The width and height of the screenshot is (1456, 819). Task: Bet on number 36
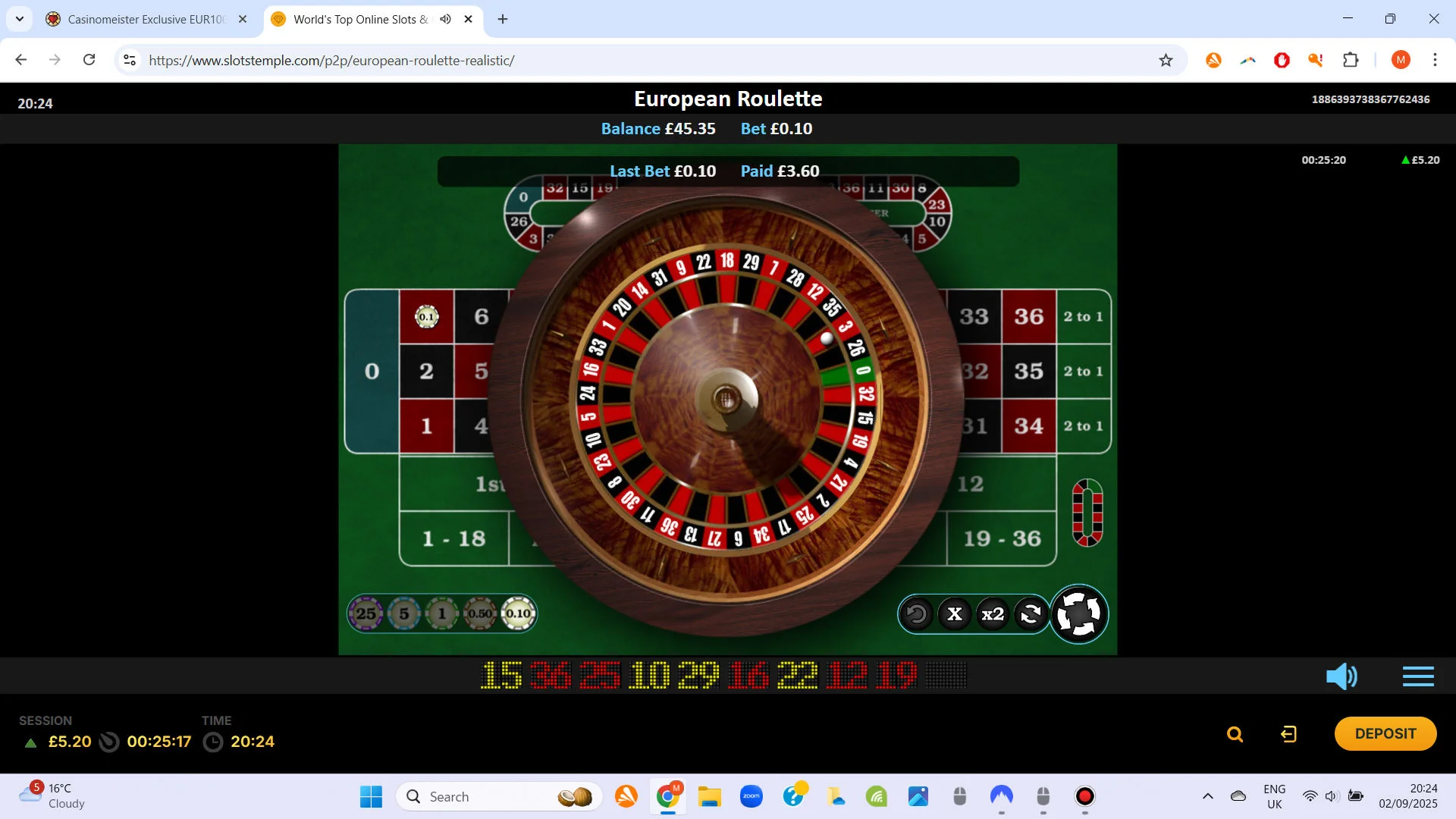click(x=1029, y=316)
